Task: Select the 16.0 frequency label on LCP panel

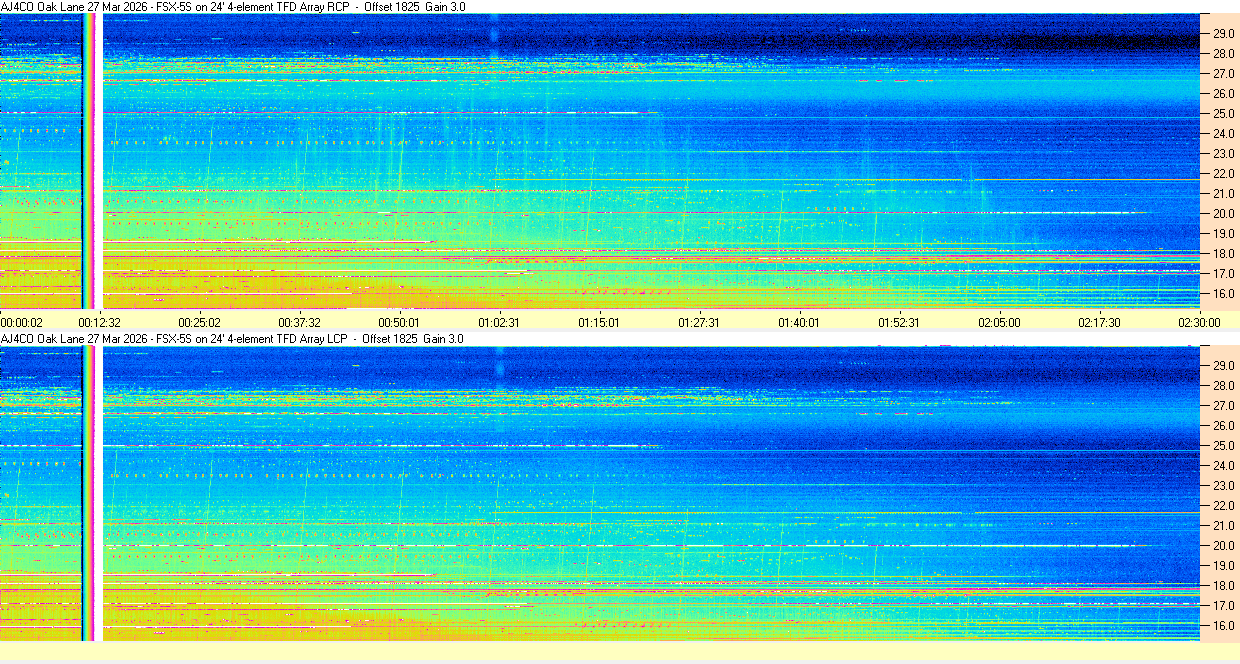Action: (1224, 626)
